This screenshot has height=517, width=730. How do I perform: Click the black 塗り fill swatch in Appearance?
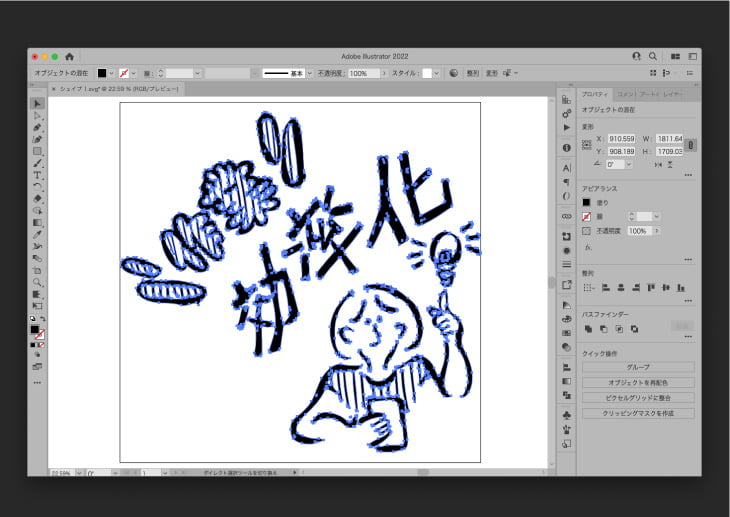[x=587, y=202]
